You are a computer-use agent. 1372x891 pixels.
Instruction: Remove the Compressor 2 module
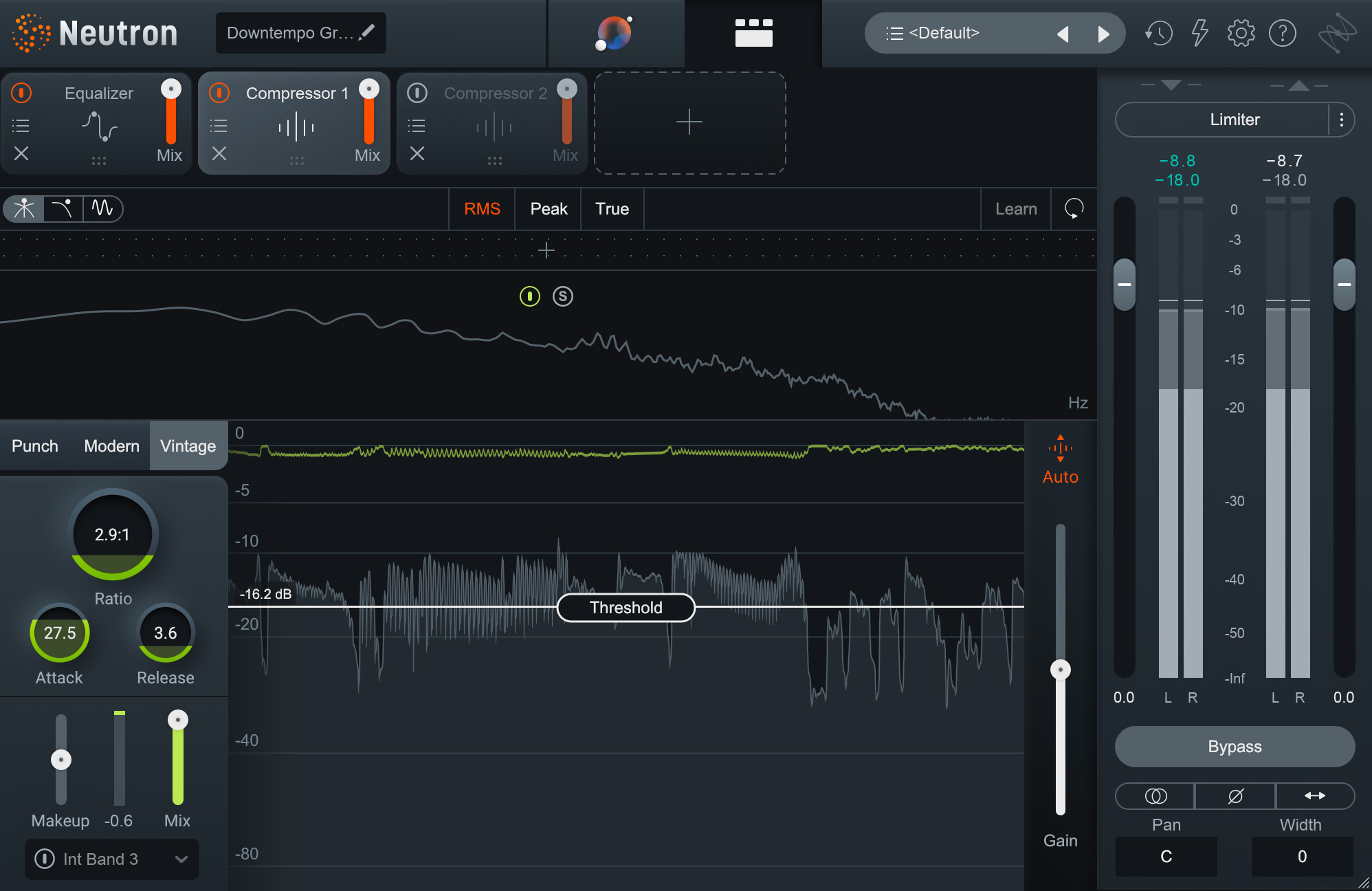pos(417,153)
